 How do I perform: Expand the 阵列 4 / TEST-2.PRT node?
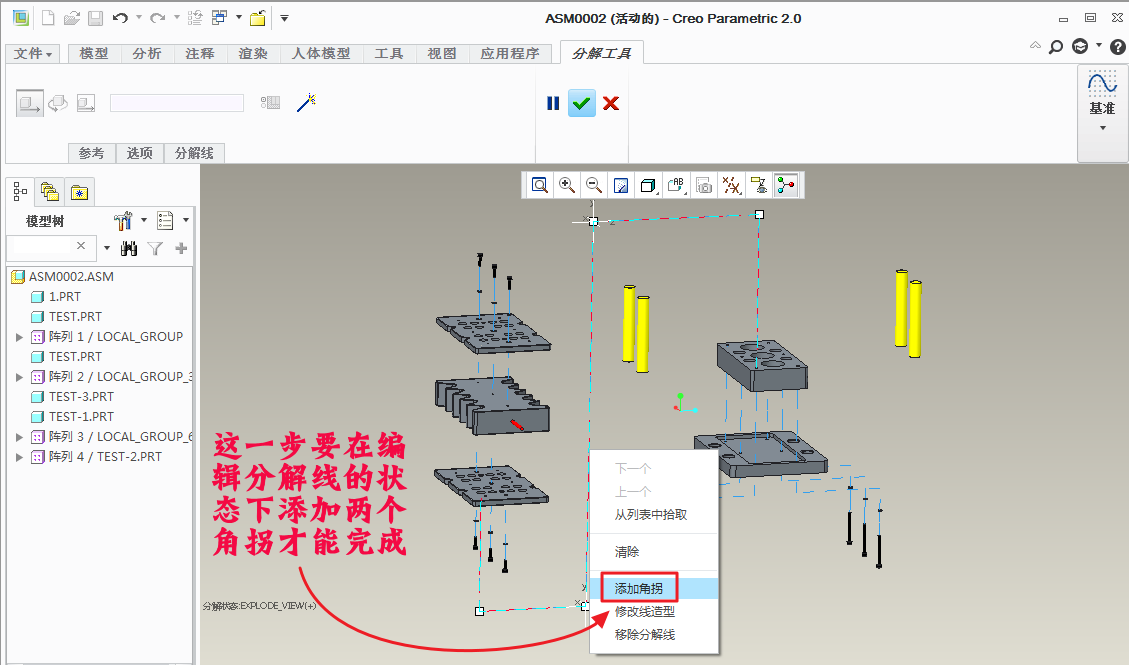[x=19, y=457]
